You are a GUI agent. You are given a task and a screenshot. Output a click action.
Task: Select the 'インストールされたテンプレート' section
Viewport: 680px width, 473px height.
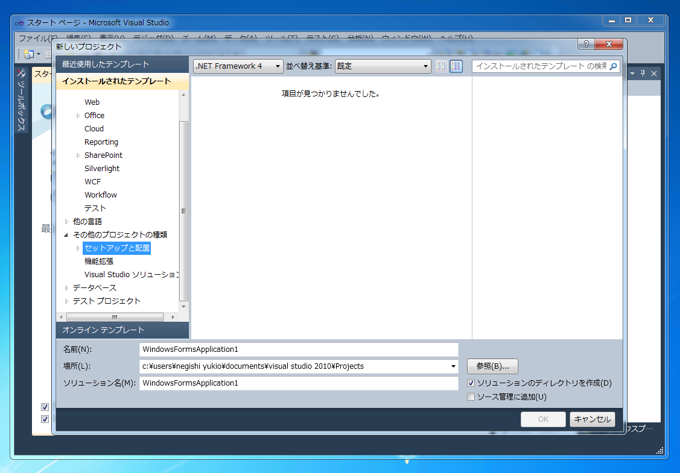[122, 81]
